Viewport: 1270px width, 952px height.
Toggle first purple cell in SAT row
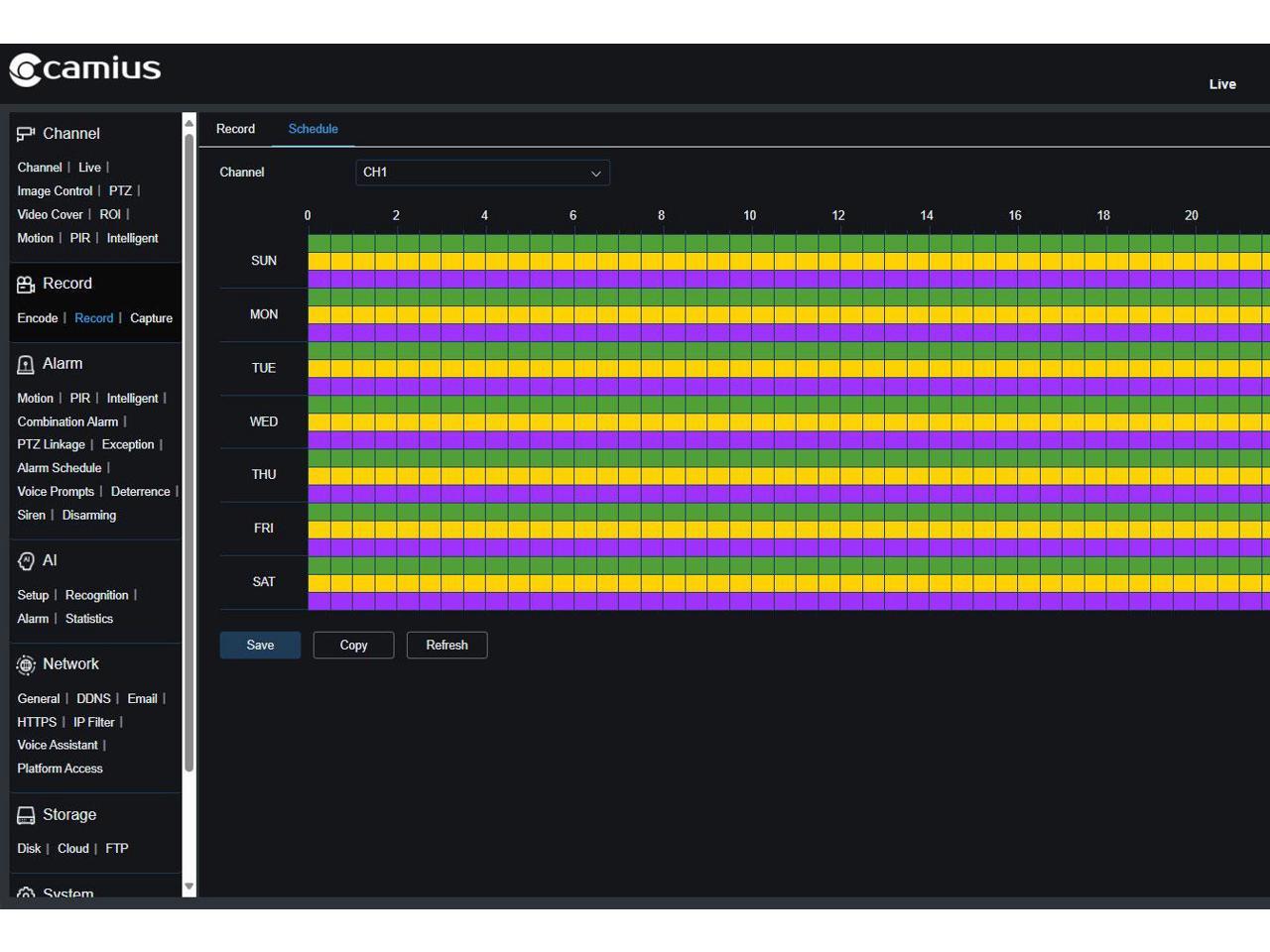click(x=318, y=601)
